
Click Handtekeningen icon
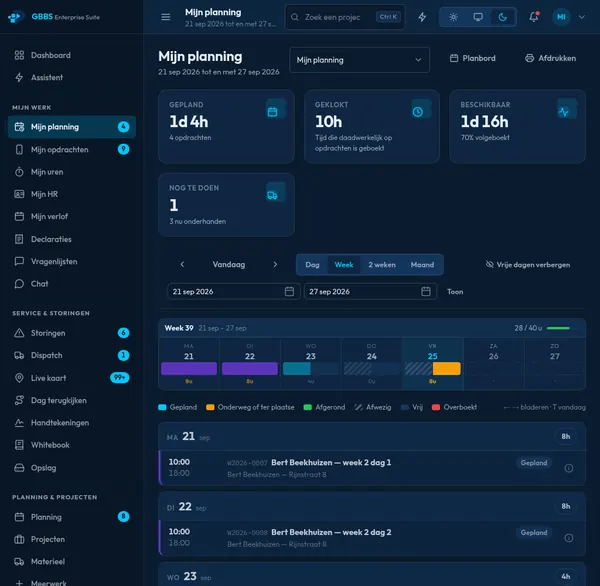(x=19, y=423)
